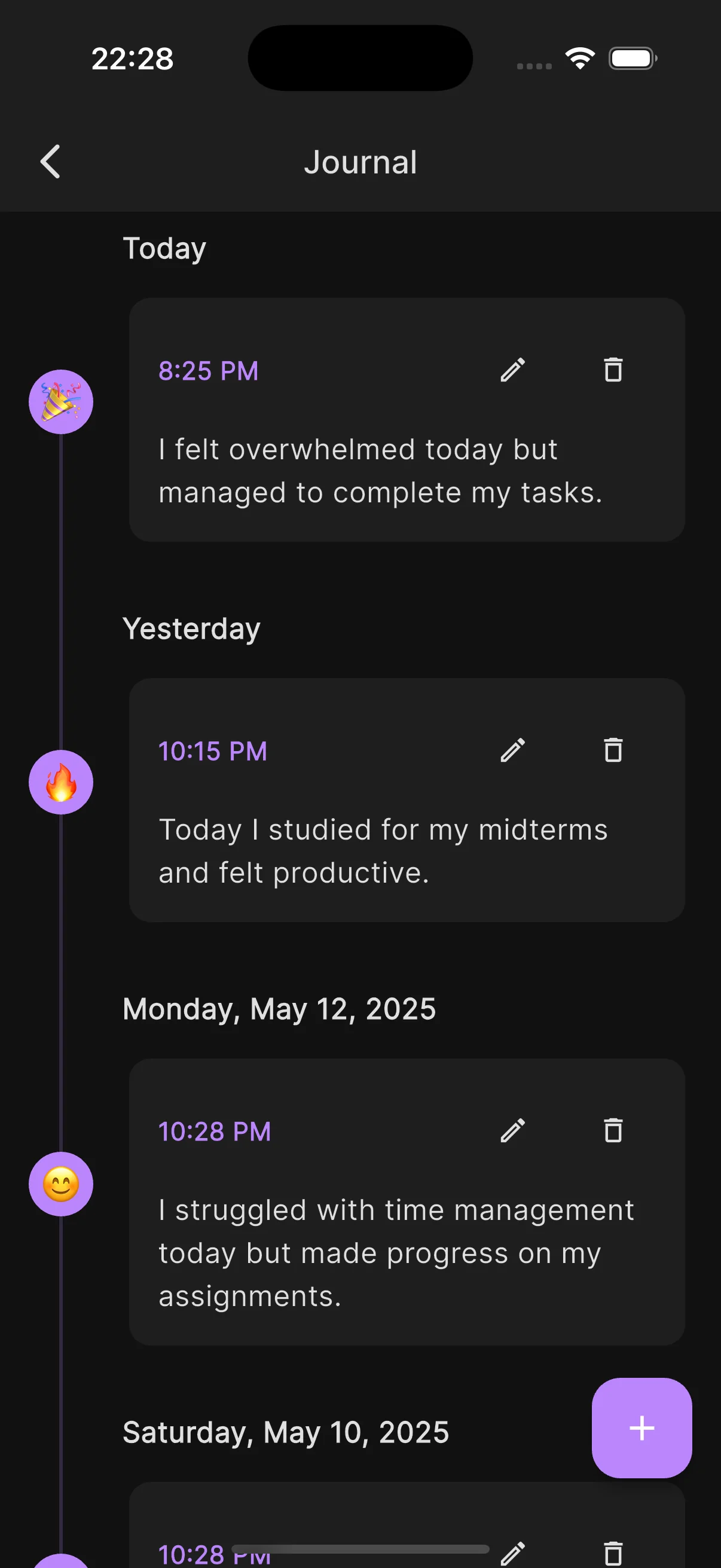The height and width of the screenshot is (1568, 721).
Task: Edit the May 12 entry with pencil icon
Action: [512, 1131]
